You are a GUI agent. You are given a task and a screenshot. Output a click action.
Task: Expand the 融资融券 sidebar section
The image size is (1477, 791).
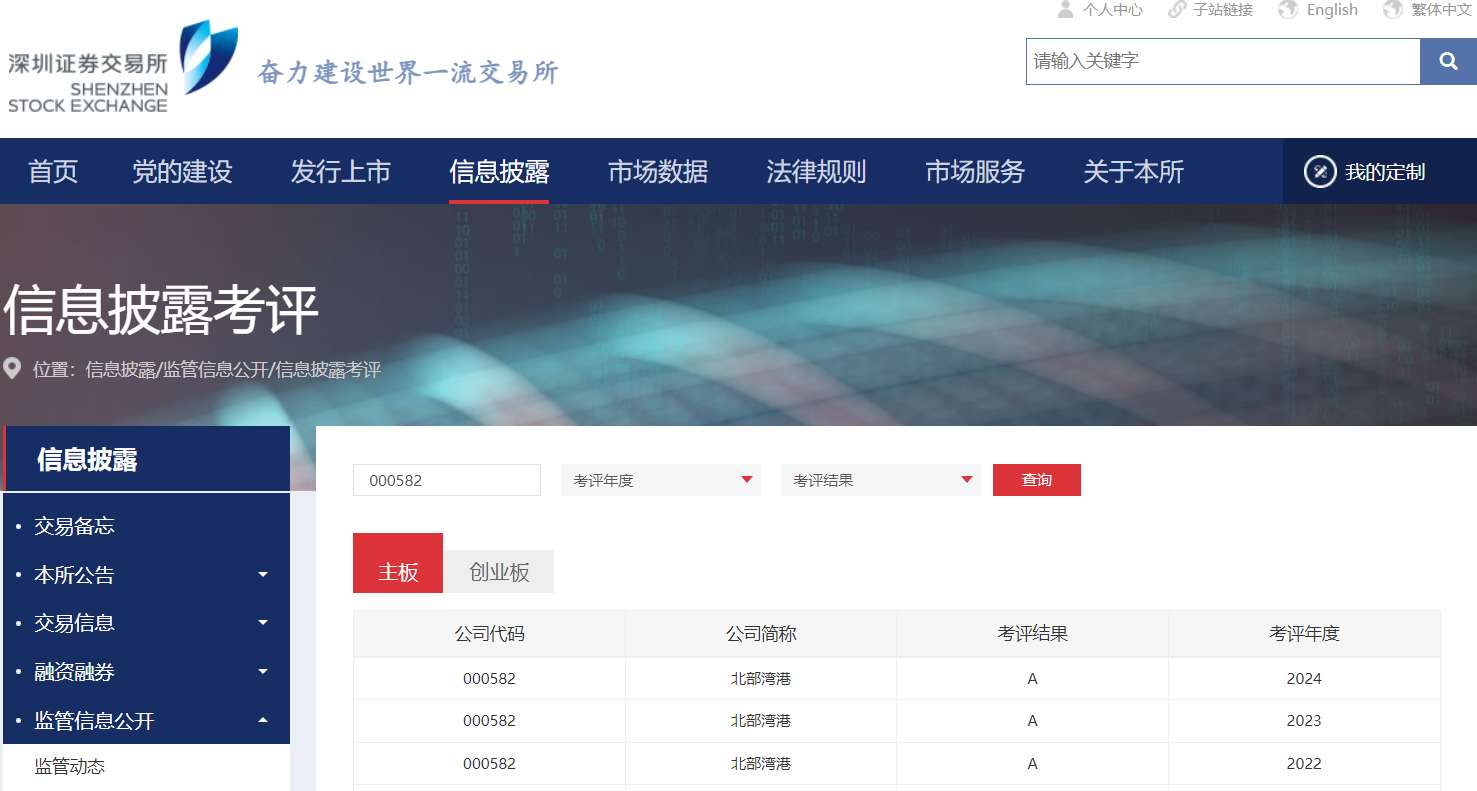pos(263,672)
